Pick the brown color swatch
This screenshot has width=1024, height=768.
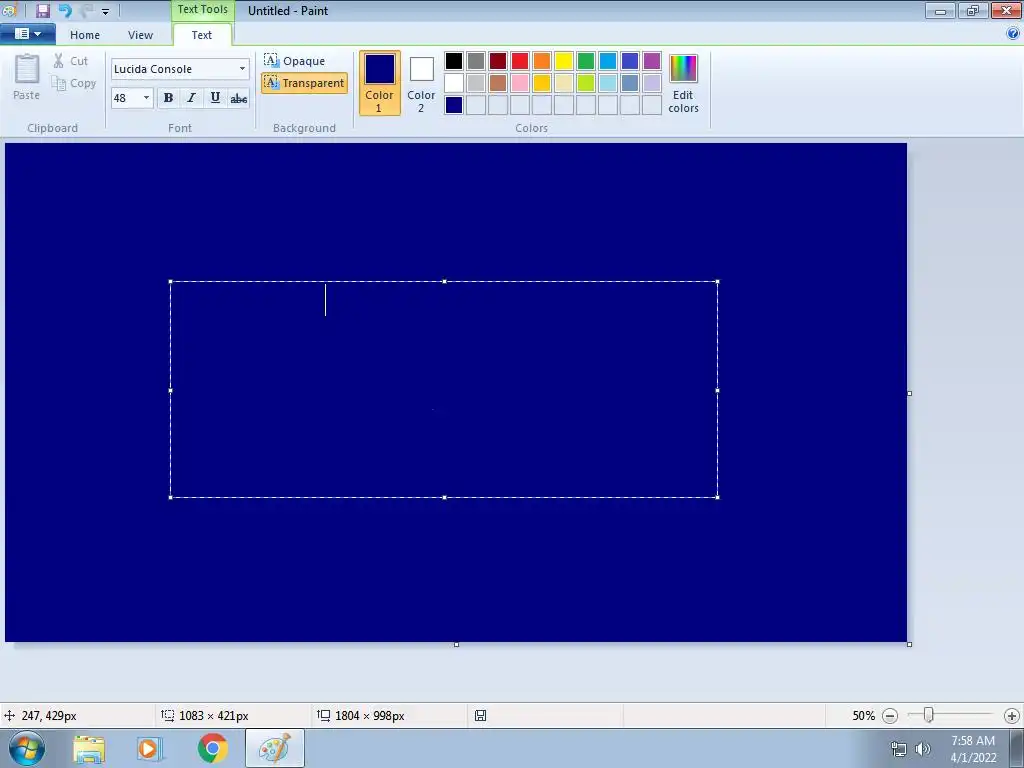pyautogui.click(x=498, y=83)
